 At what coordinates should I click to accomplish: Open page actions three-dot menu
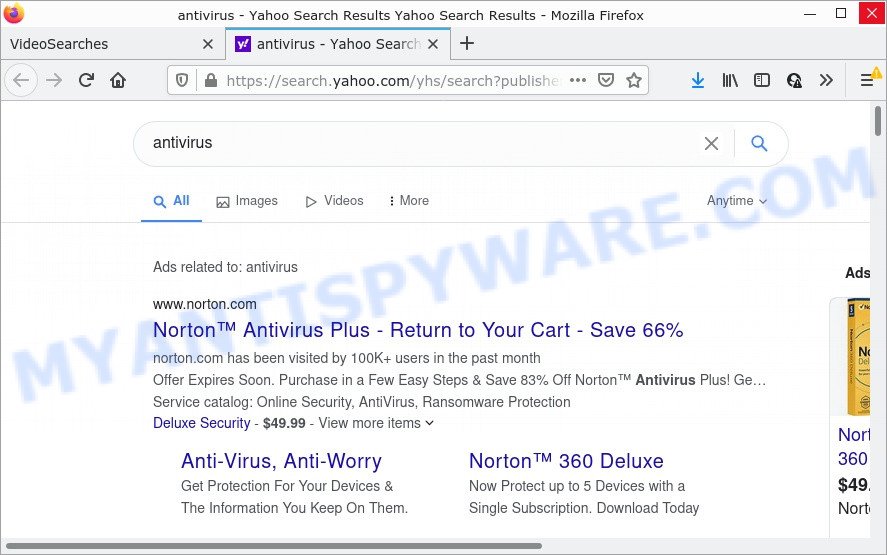pyautogui.click(x=578, y=80)
